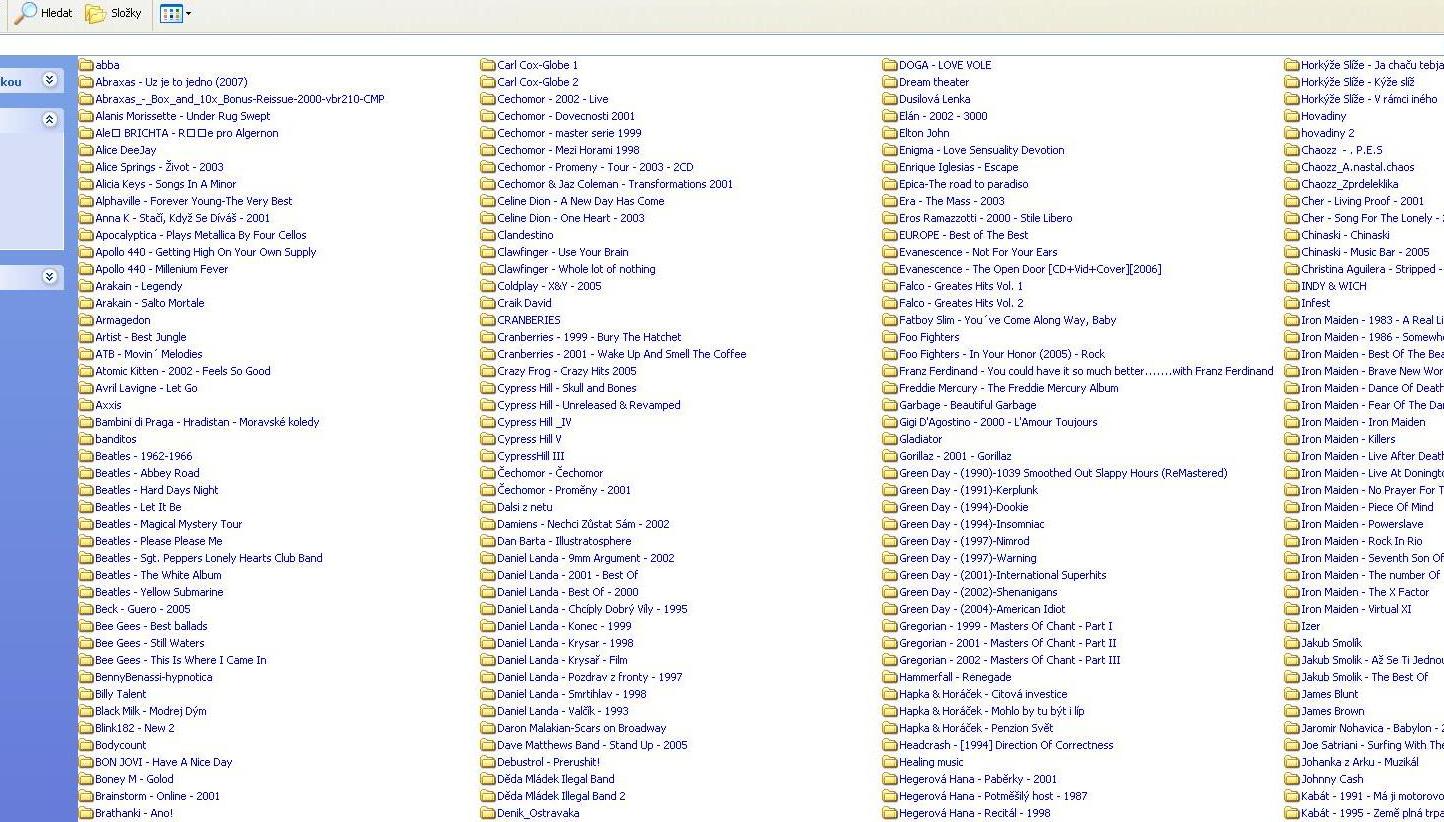Image resolution: width=1444 pixels, height=822 pixels.
Task: Click 'Beatles - The White Album' folder name
Action: (159, 575)
